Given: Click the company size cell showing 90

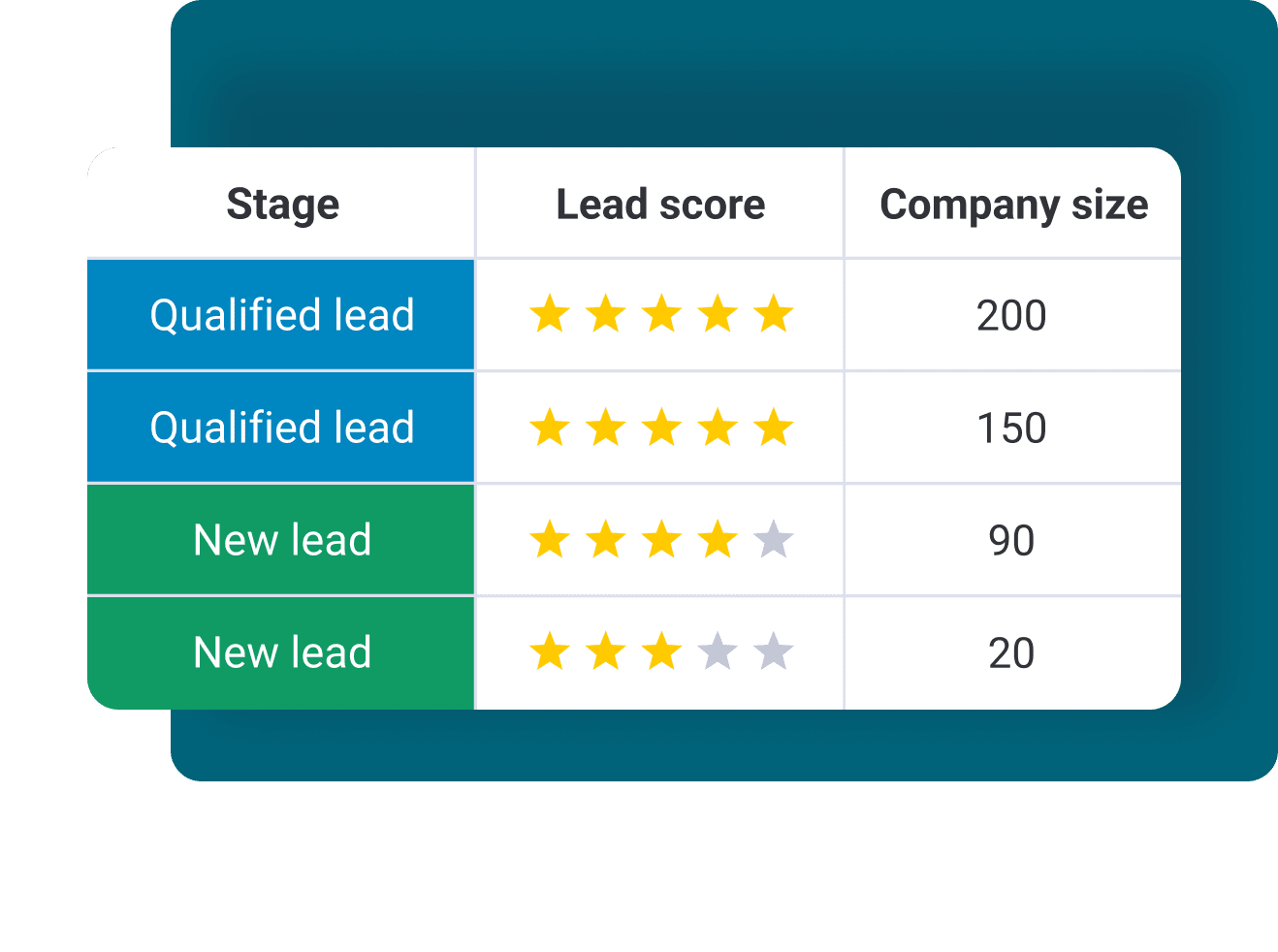Looking at the screenshot, I should point(1012,540).
